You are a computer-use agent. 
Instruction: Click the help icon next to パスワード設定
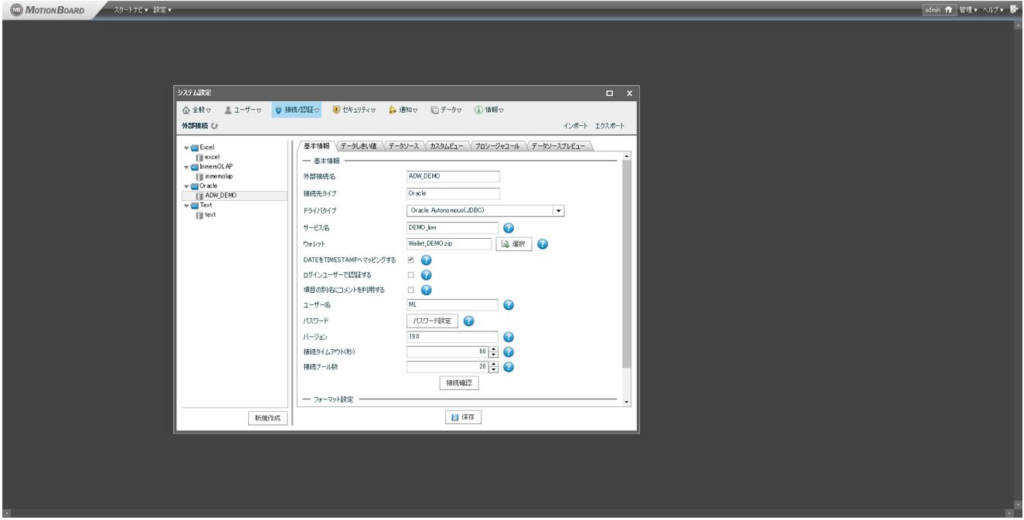pos(468,321)
